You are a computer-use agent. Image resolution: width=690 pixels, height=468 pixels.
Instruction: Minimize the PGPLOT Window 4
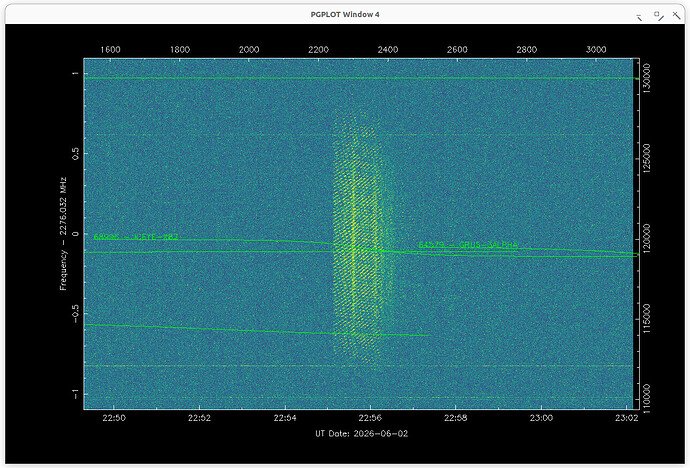coord(639,17)
